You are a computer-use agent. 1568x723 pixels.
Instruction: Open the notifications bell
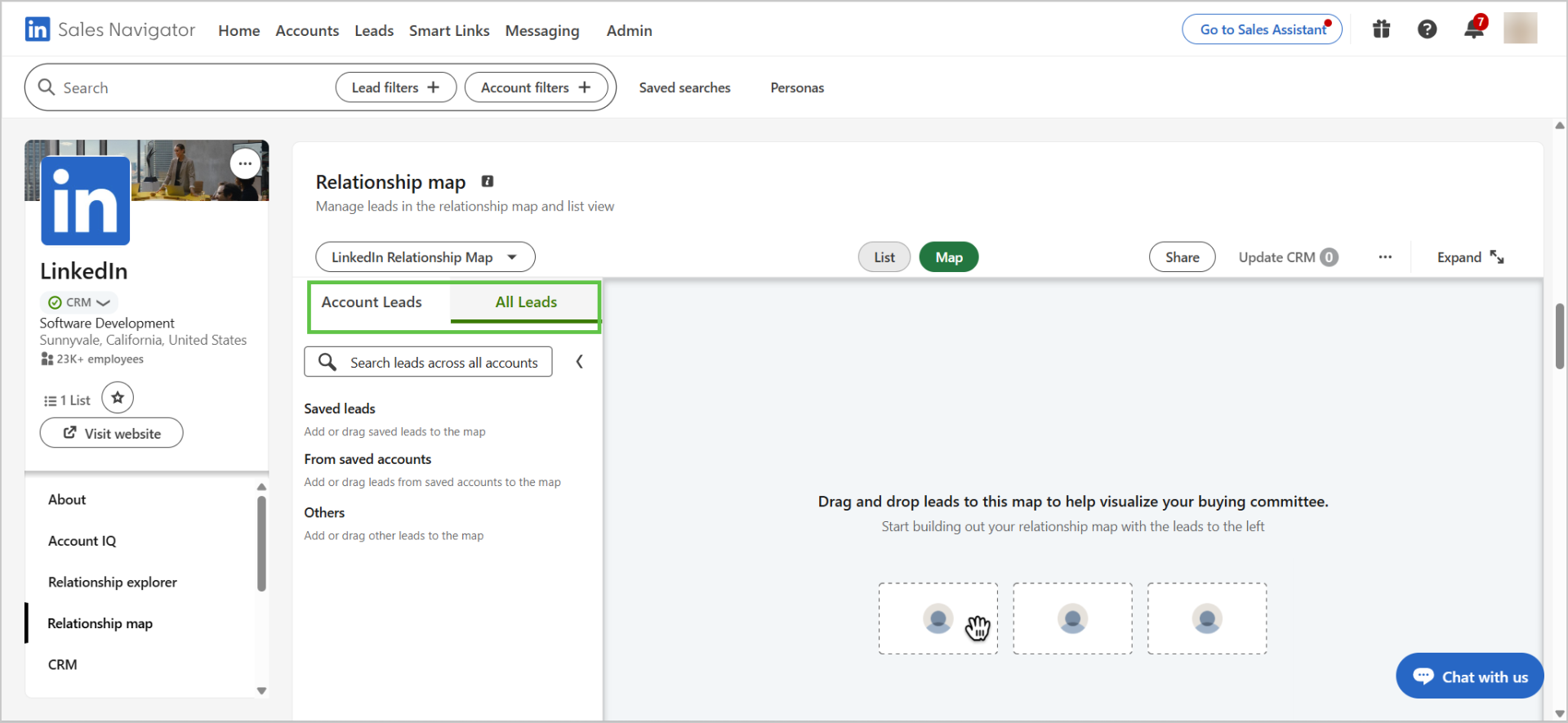tap(1474, 29)
